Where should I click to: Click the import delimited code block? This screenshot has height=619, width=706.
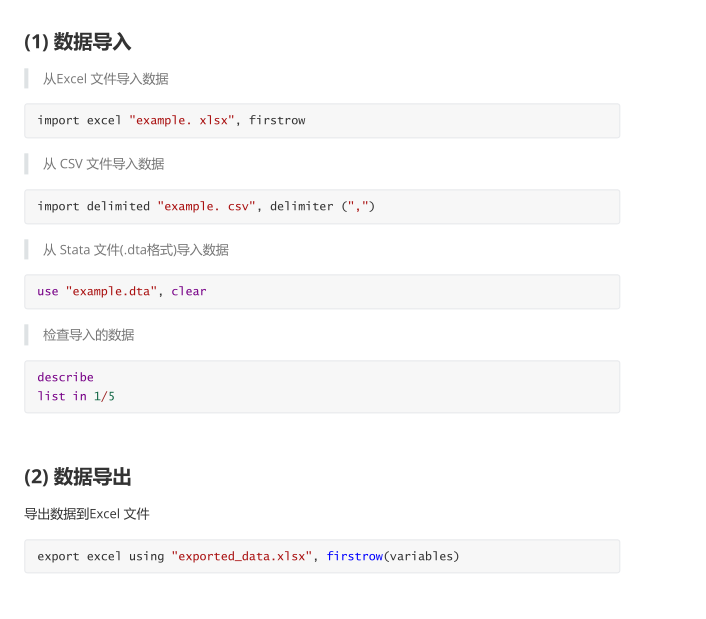pyautogui.click(x=322, y=207)
